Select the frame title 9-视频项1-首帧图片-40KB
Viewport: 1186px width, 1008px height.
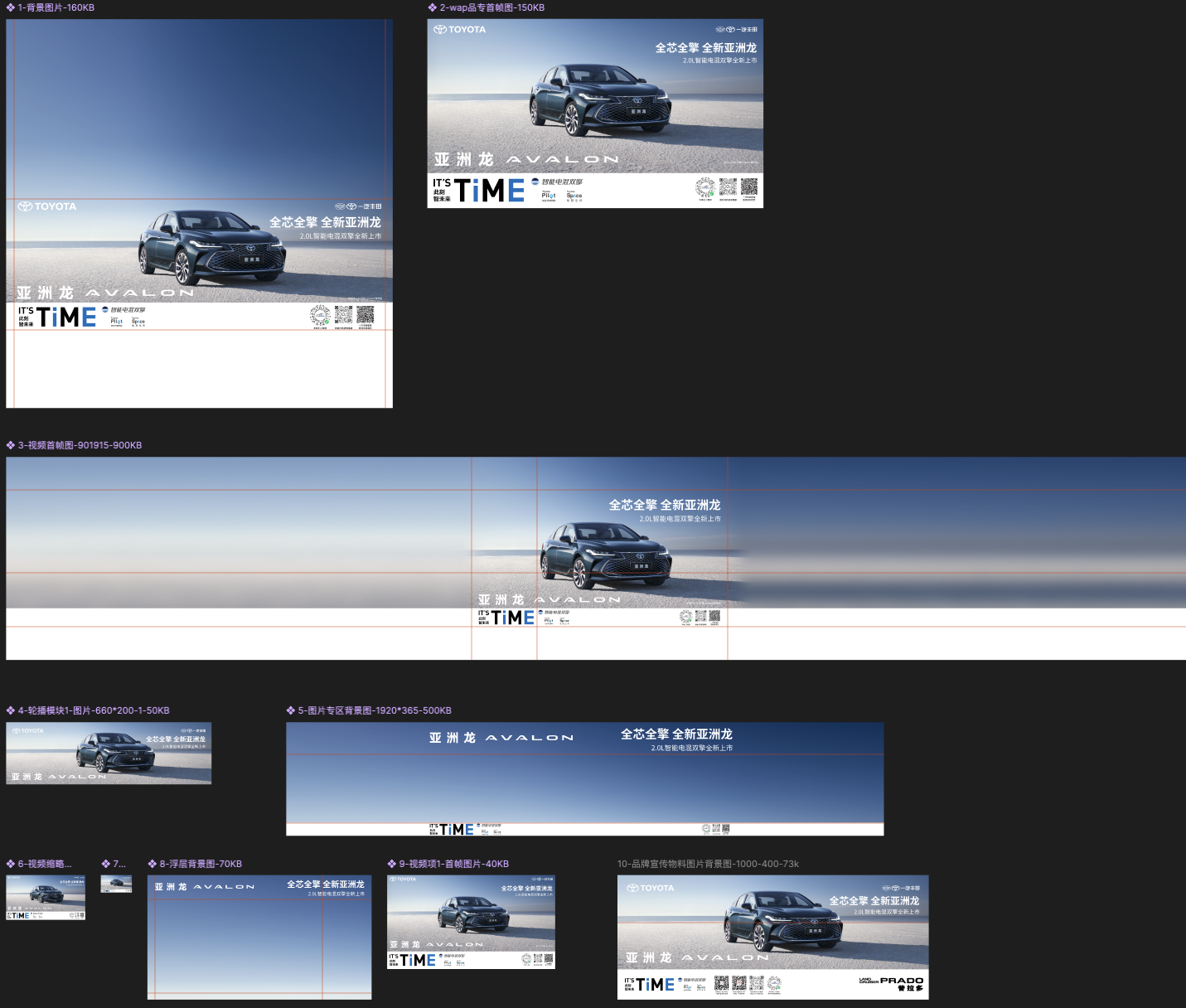tap(454, 864)
